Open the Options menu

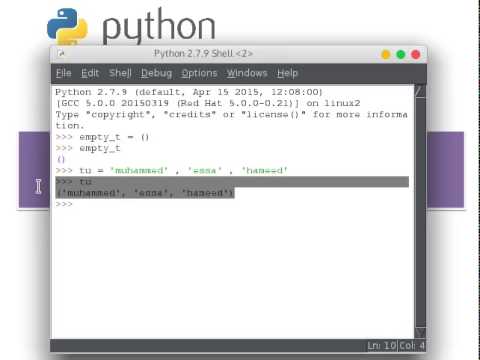[199, 73]
